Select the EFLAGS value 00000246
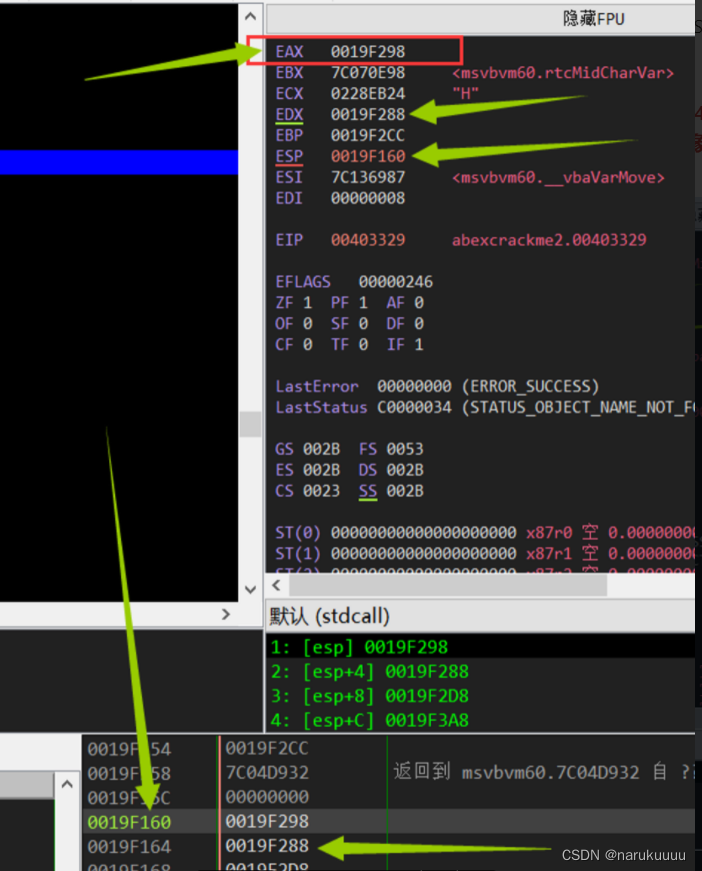 click(x=395, y=282)
